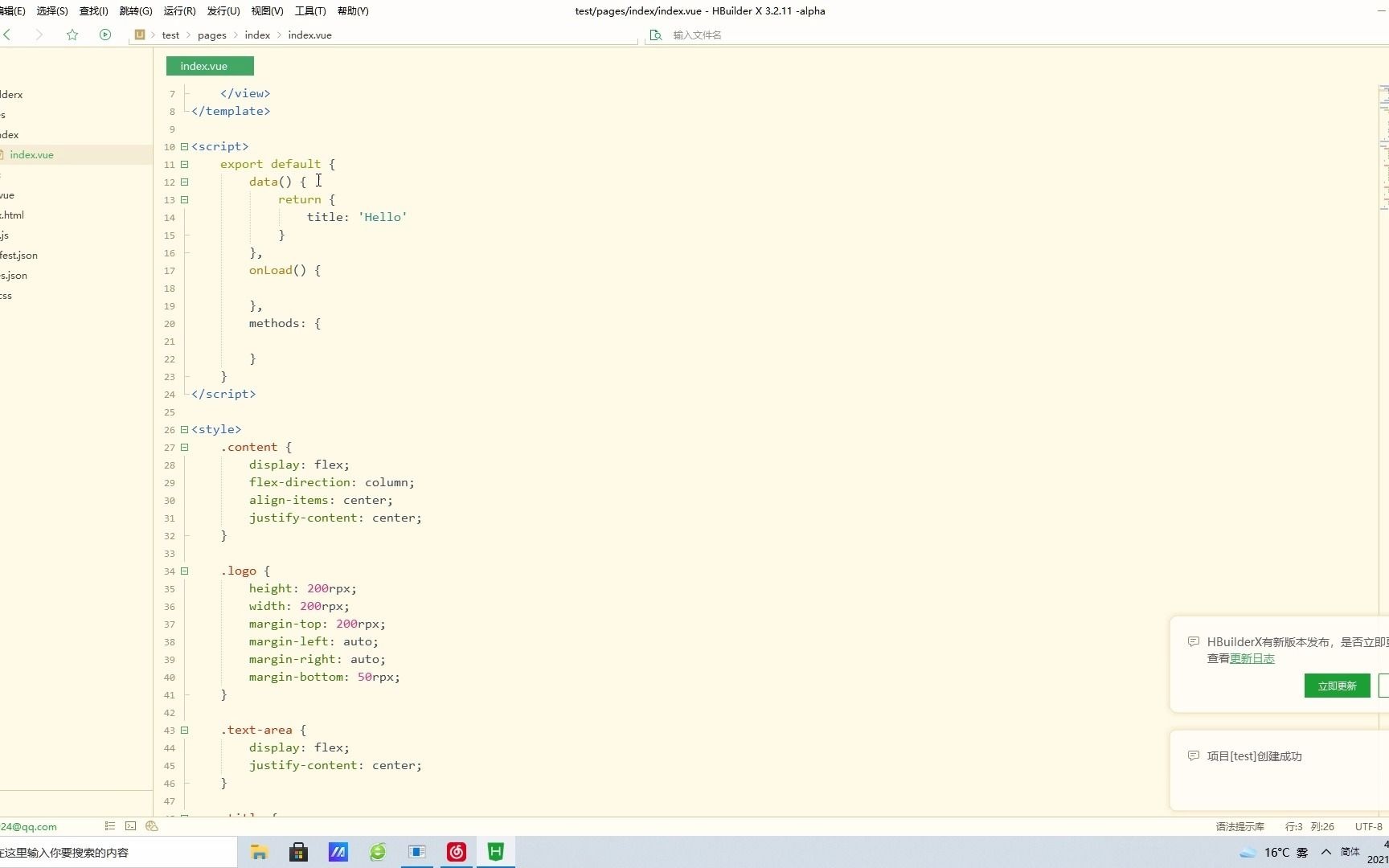Image resolution: width=1389 pixels, height=868 pixels.
Task: Open the terminal icon in status bar
Action: point(131,826)
